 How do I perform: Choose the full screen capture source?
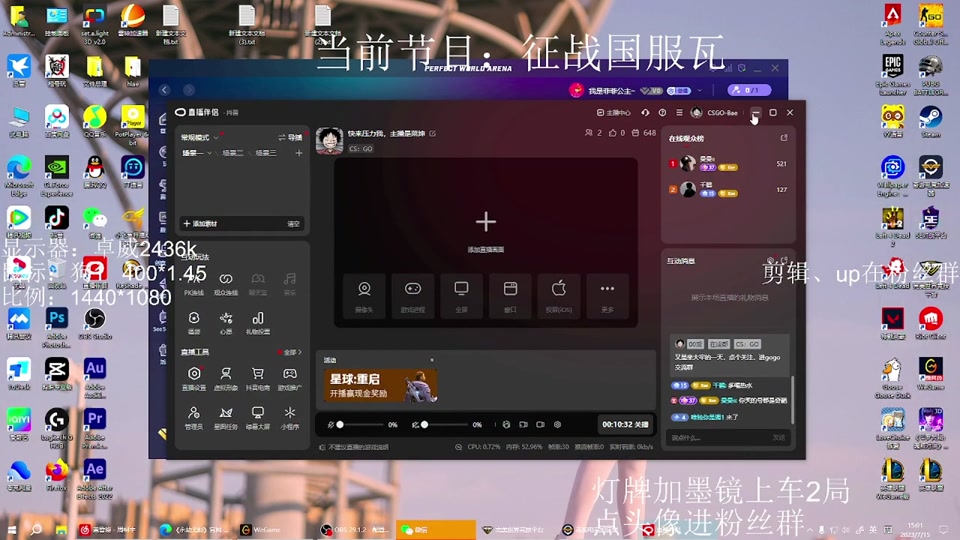tap(462, 296)
